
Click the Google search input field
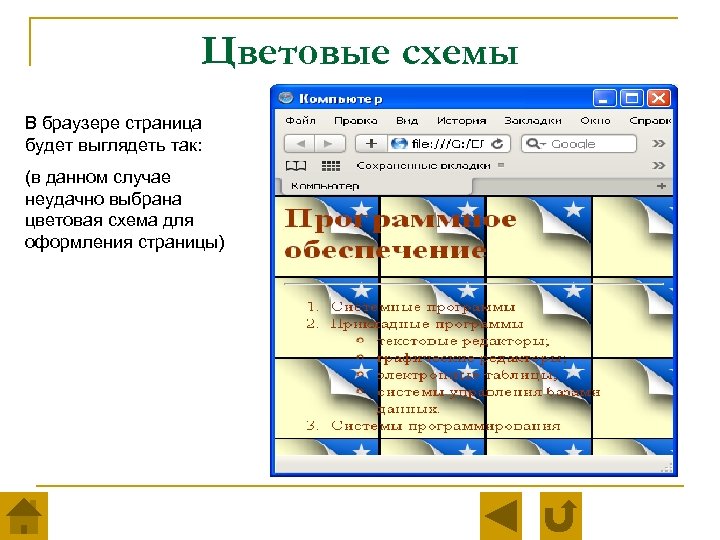(x=579, y=144)
